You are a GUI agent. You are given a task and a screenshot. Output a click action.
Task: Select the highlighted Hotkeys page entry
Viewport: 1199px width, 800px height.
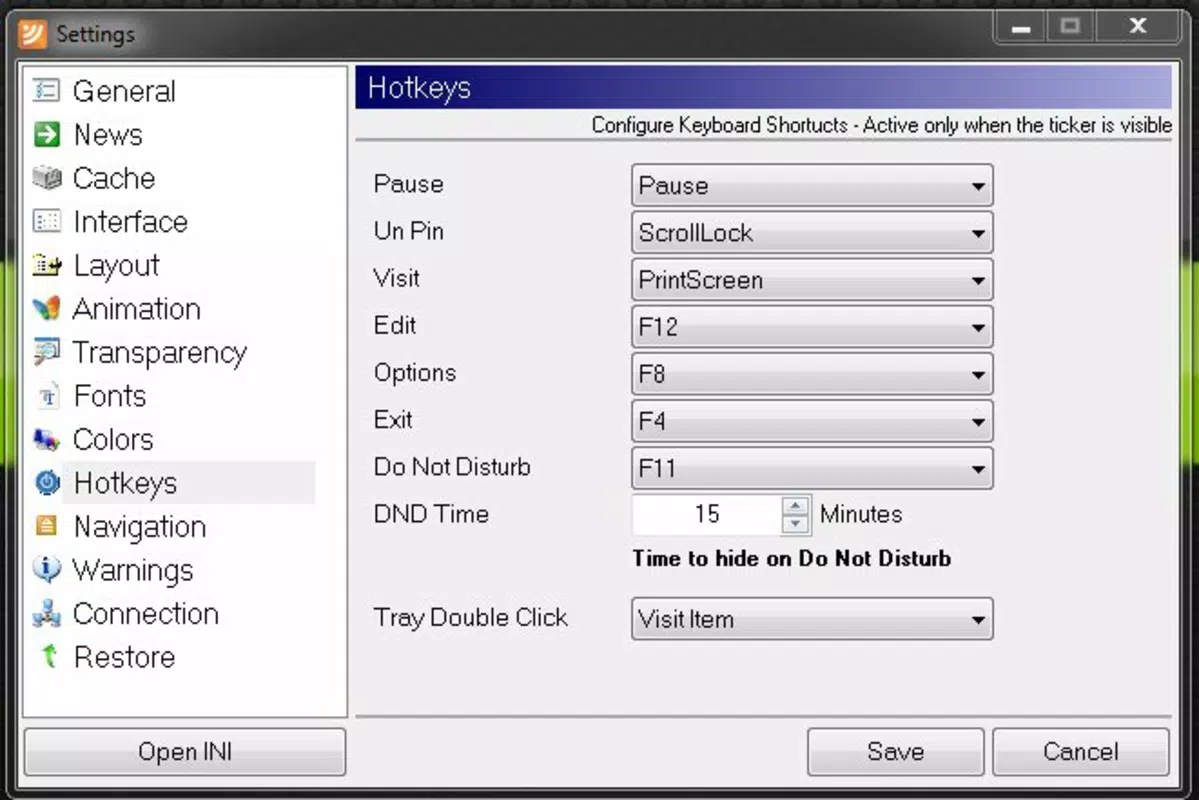pos(189,483)
